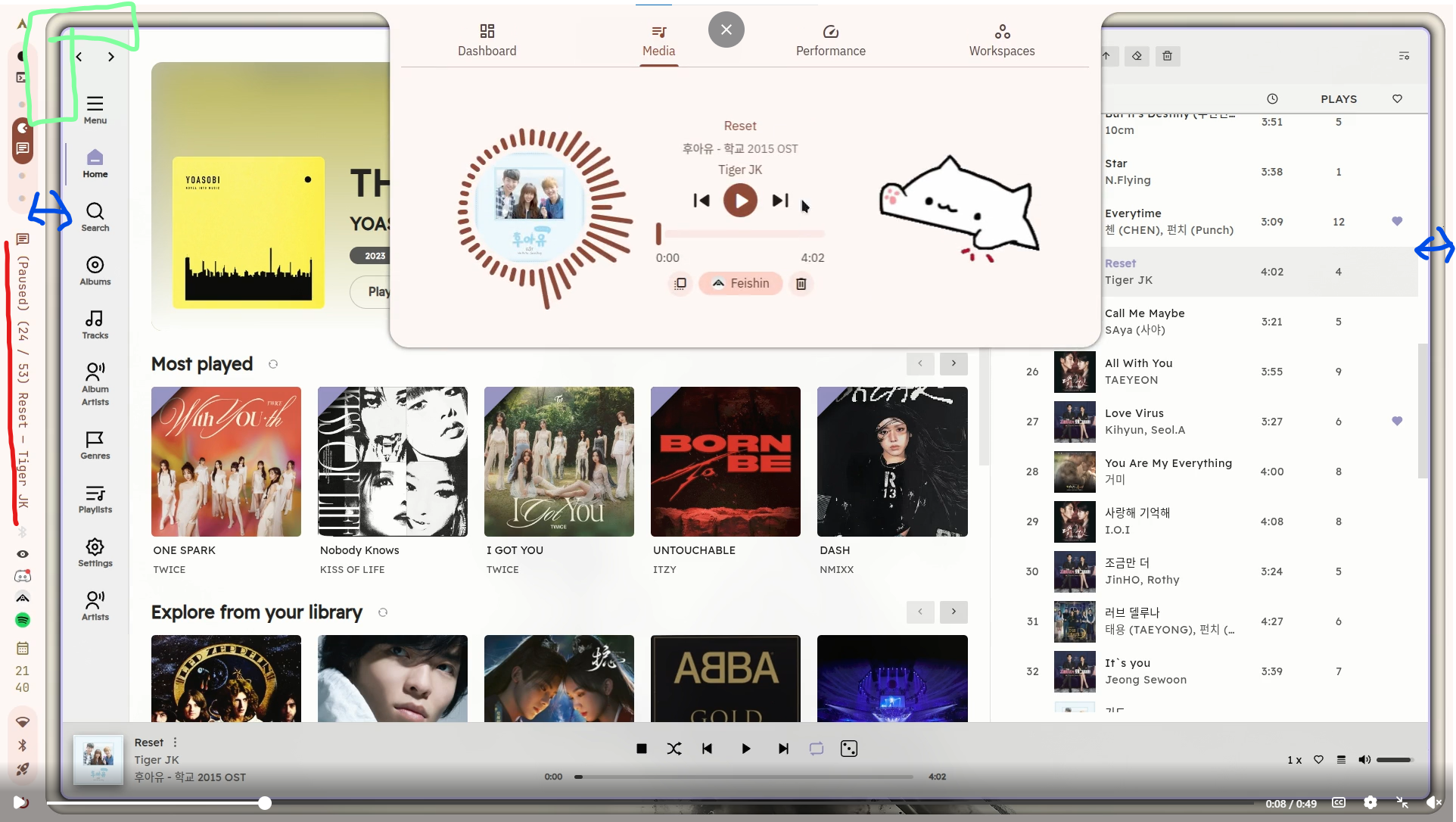Click the stop button in the player bar
The height and width of the screenshot is (822, 1456).
[641, 749]
